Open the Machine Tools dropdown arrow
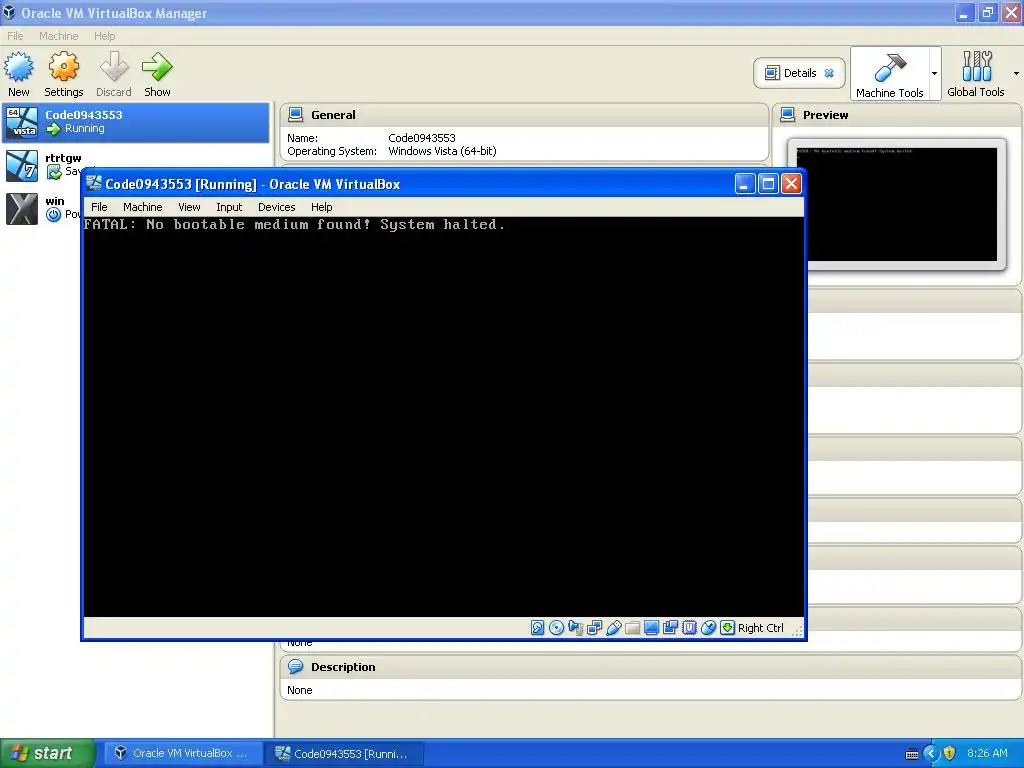 [935, 73]
